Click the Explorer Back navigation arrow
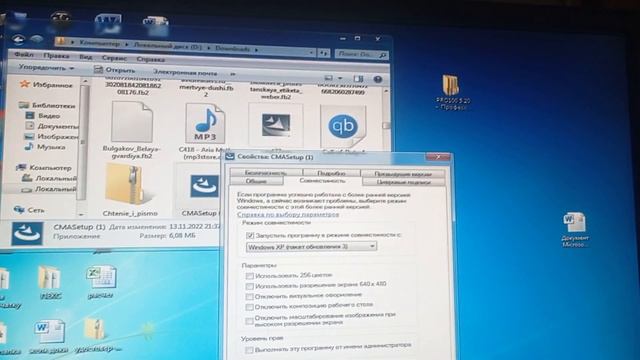The image size is (640, 360). (x=18, y=39)
